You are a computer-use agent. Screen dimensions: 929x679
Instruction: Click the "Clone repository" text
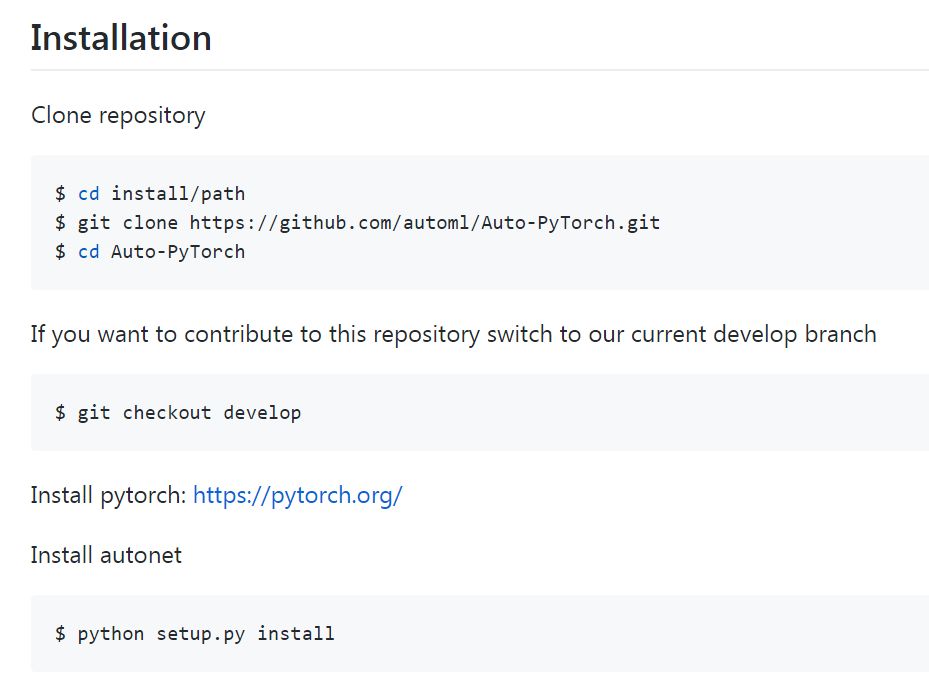pos(118,115)
